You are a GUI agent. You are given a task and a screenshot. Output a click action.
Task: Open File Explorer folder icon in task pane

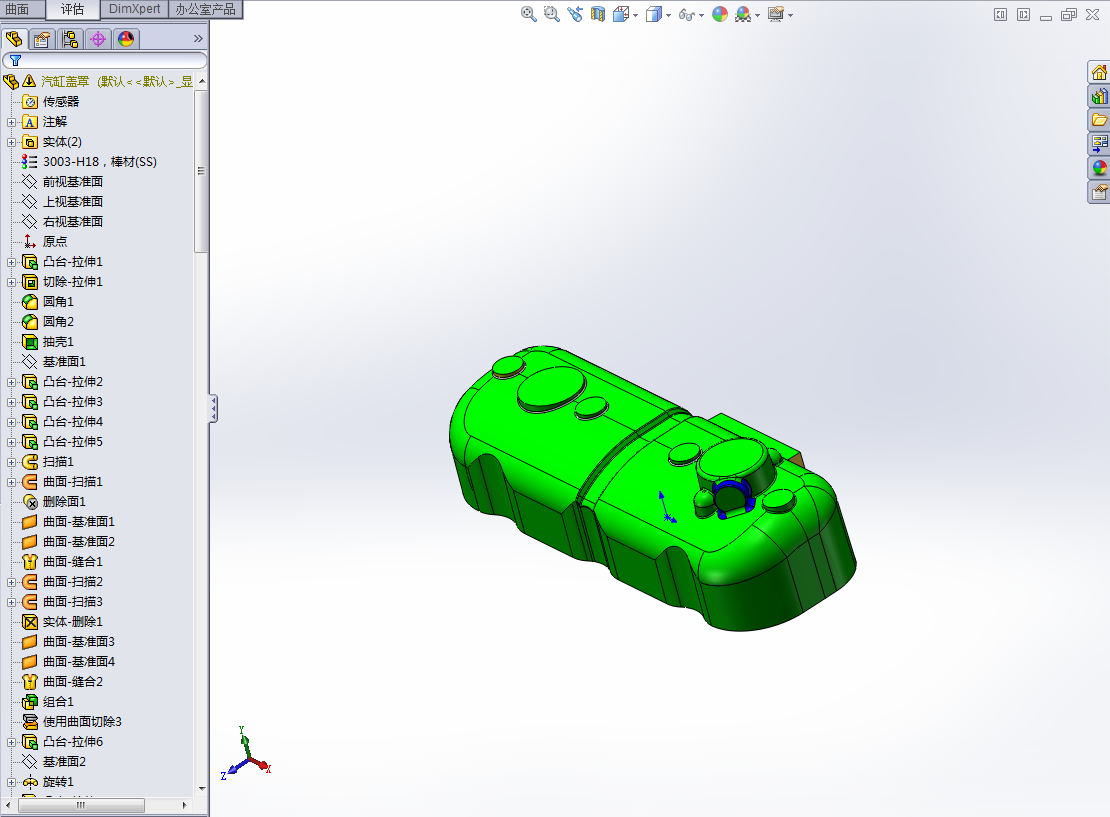1099,120
